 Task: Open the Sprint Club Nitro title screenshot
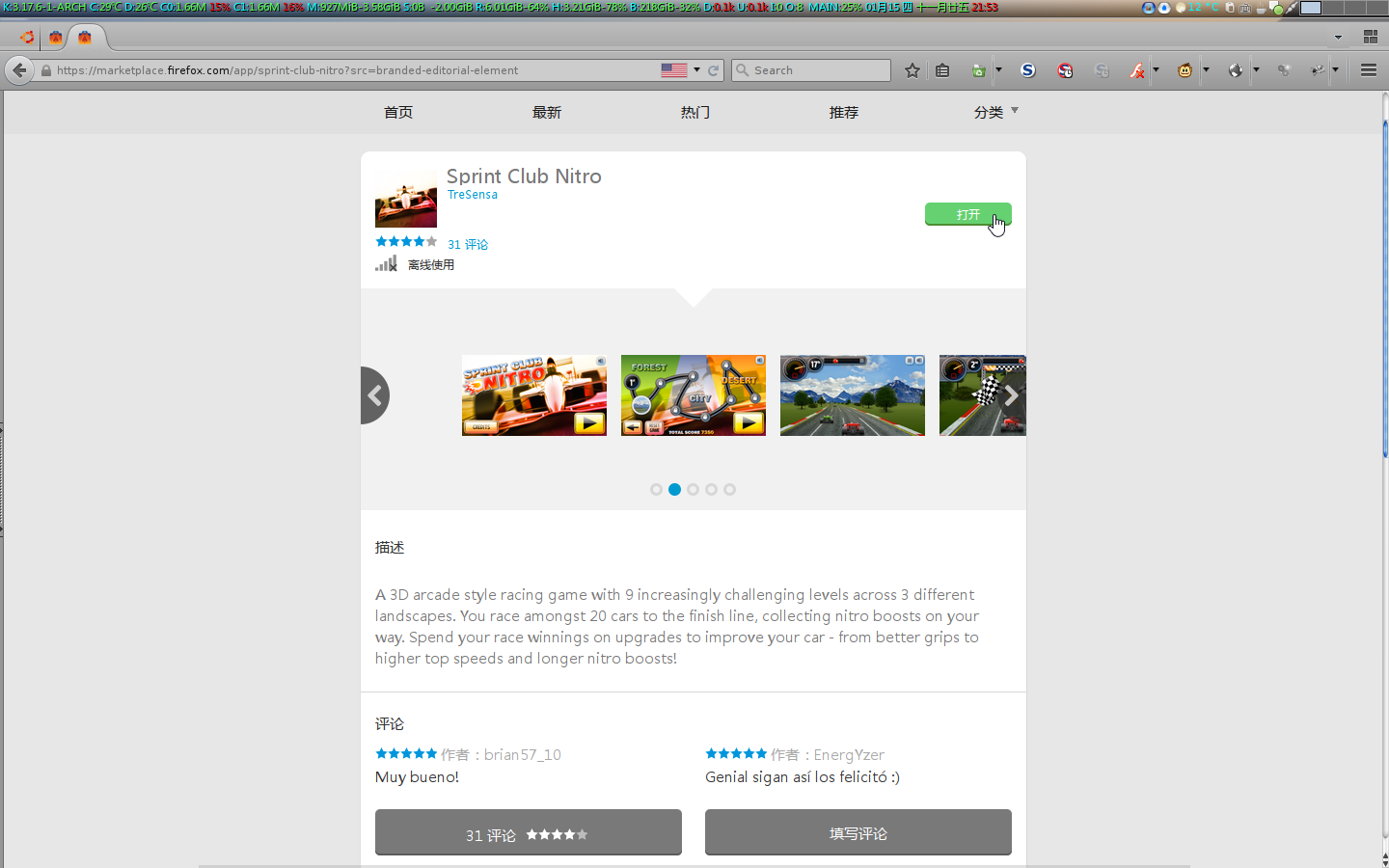[534, 395]
